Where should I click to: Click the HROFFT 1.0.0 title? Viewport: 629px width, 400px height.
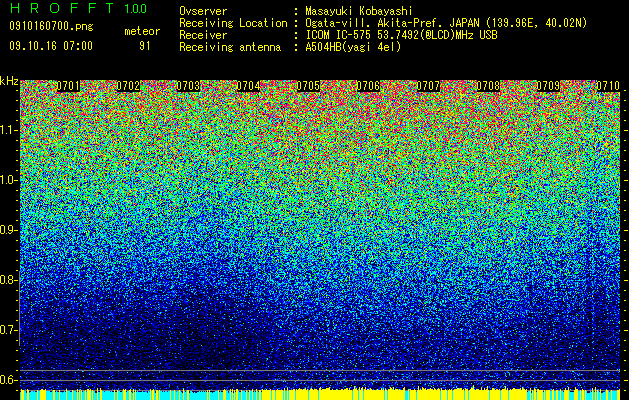[x=78, y=8]
